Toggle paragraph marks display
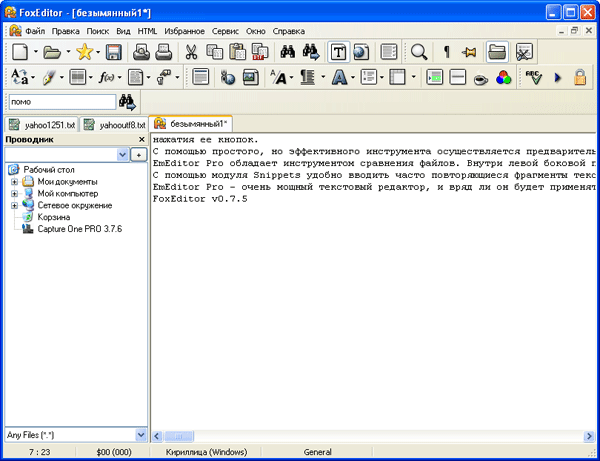600x461 pixels. point(446,52)
